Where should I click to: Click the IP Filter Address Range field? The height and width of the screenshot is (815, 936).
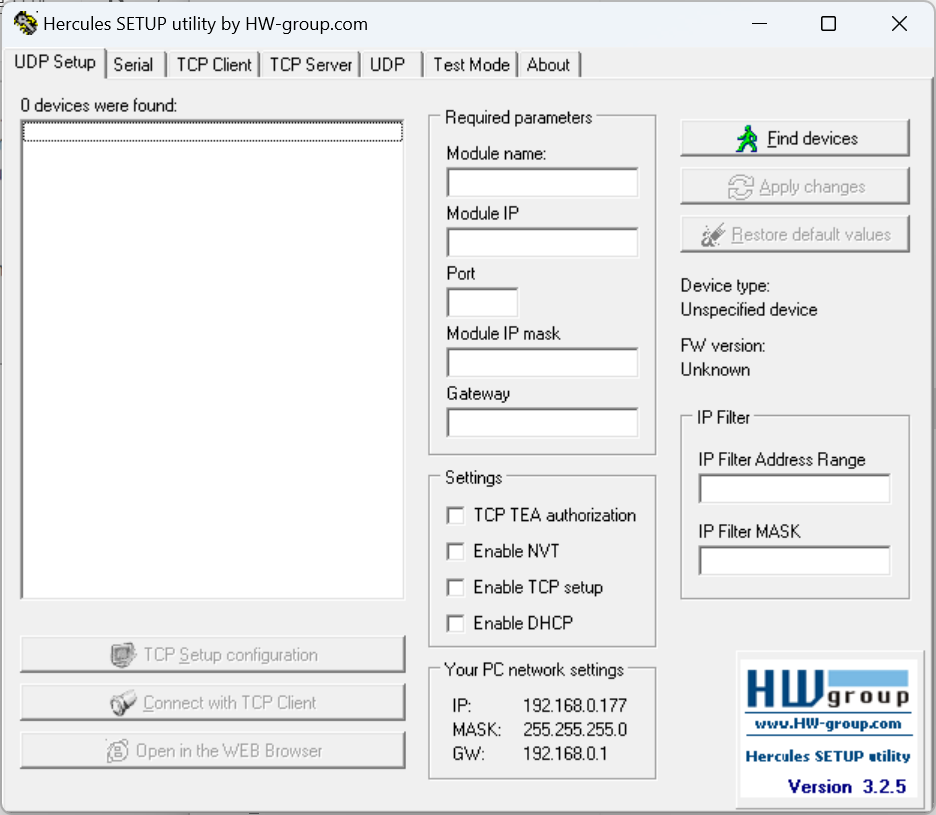pyautogui.click(x=795, y=488)
